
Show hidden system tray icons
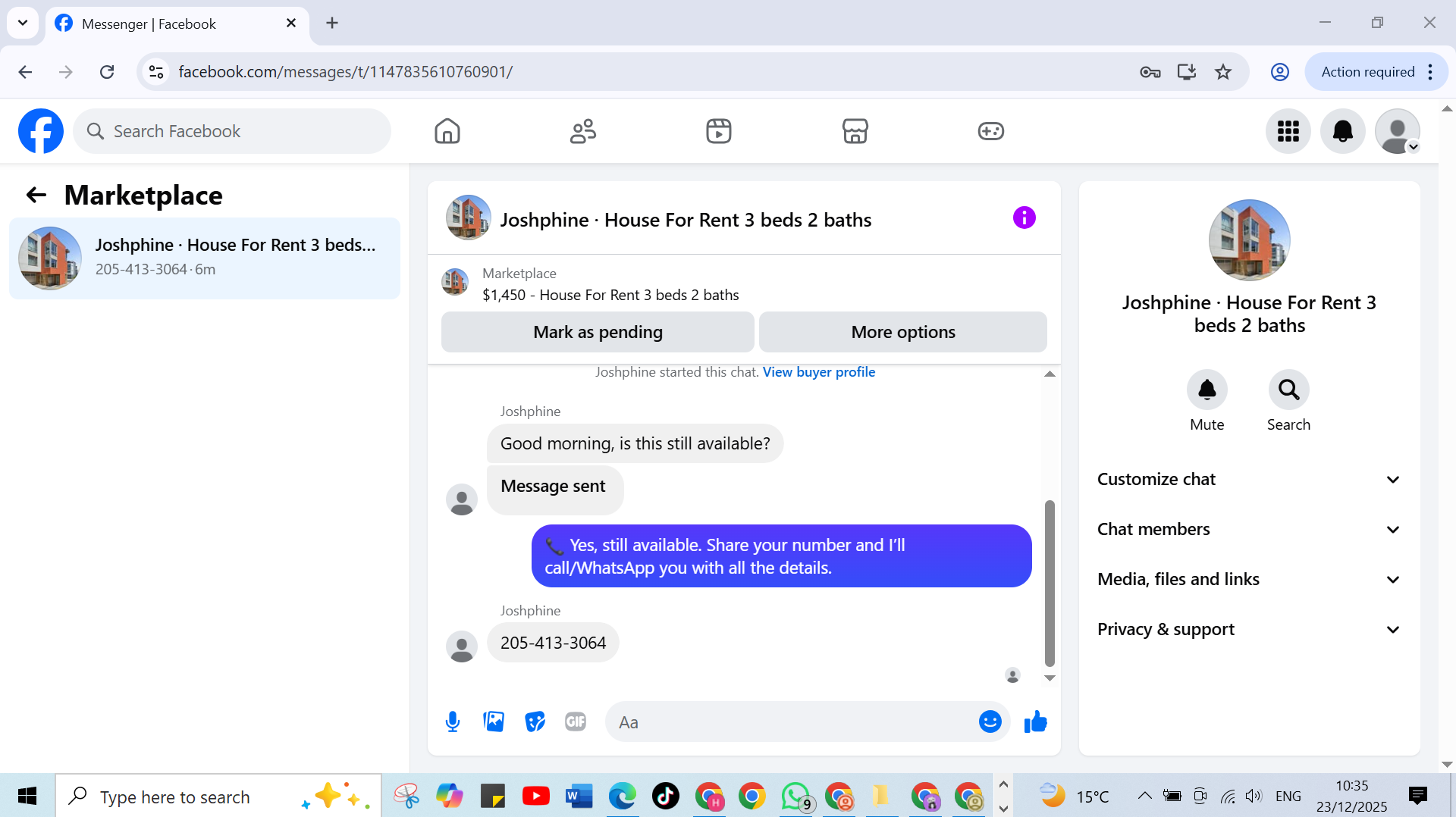[x=1145, y=796]
